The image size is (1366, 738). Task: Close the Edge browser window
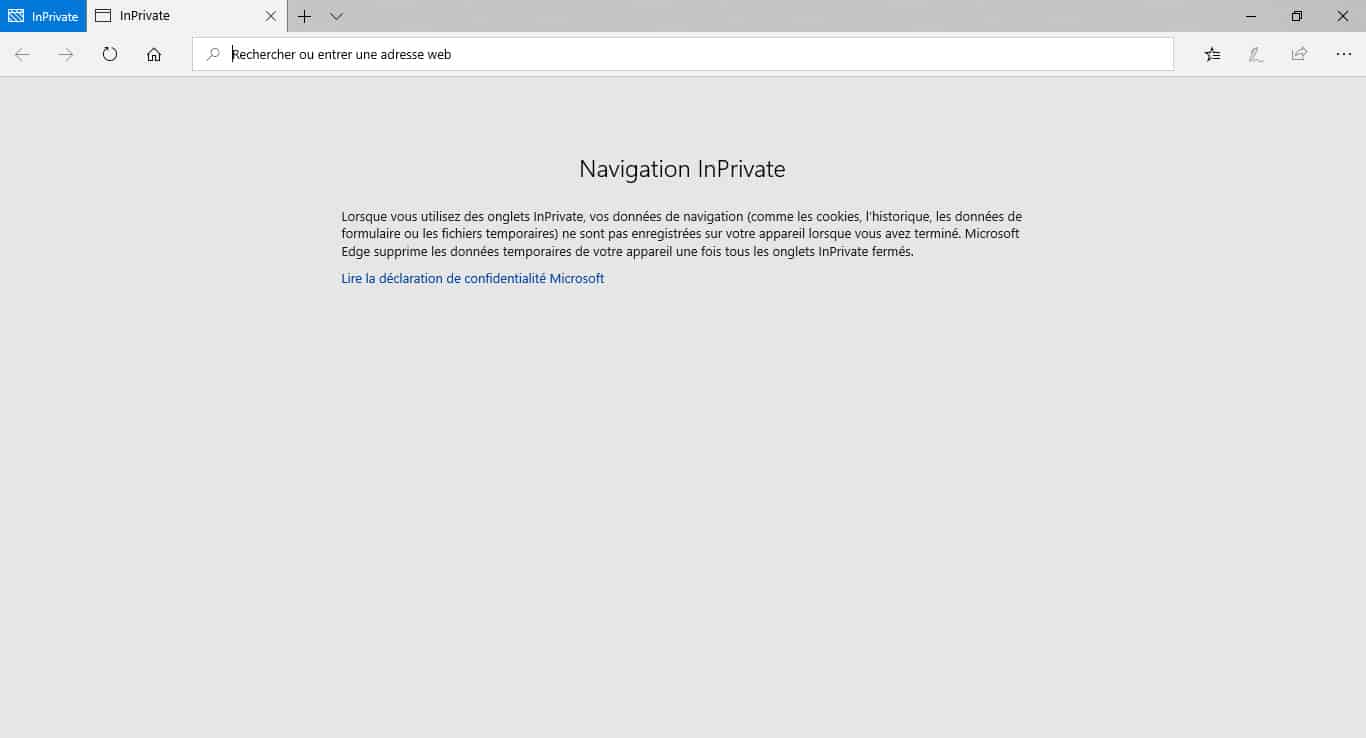[1343, 16]
